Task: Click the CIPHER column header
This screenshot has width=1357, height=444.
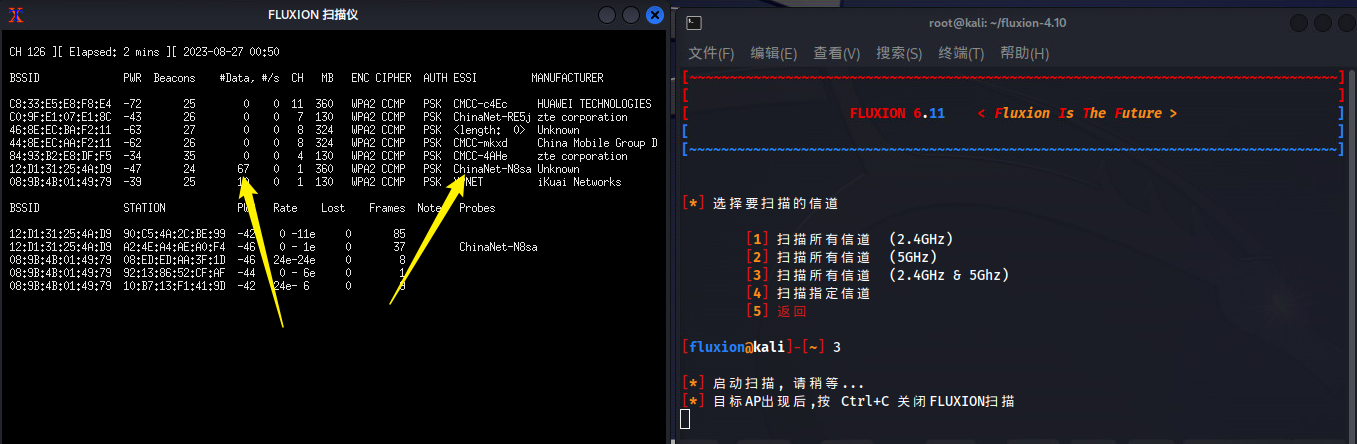Action: click(393, 78)
